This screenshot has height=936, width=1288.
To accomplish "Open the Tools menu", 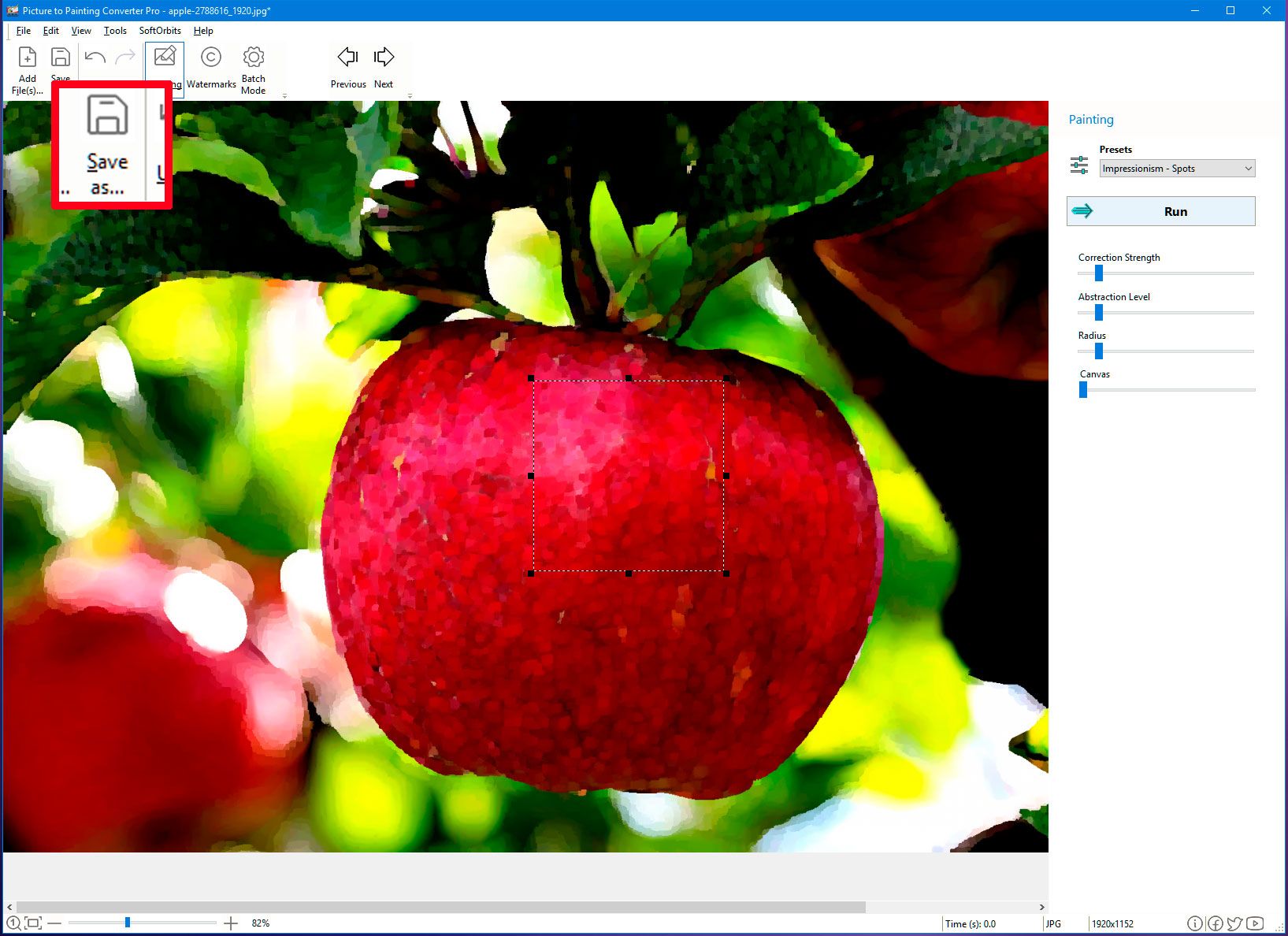I will pyautogui.click(x=115, y=31).
